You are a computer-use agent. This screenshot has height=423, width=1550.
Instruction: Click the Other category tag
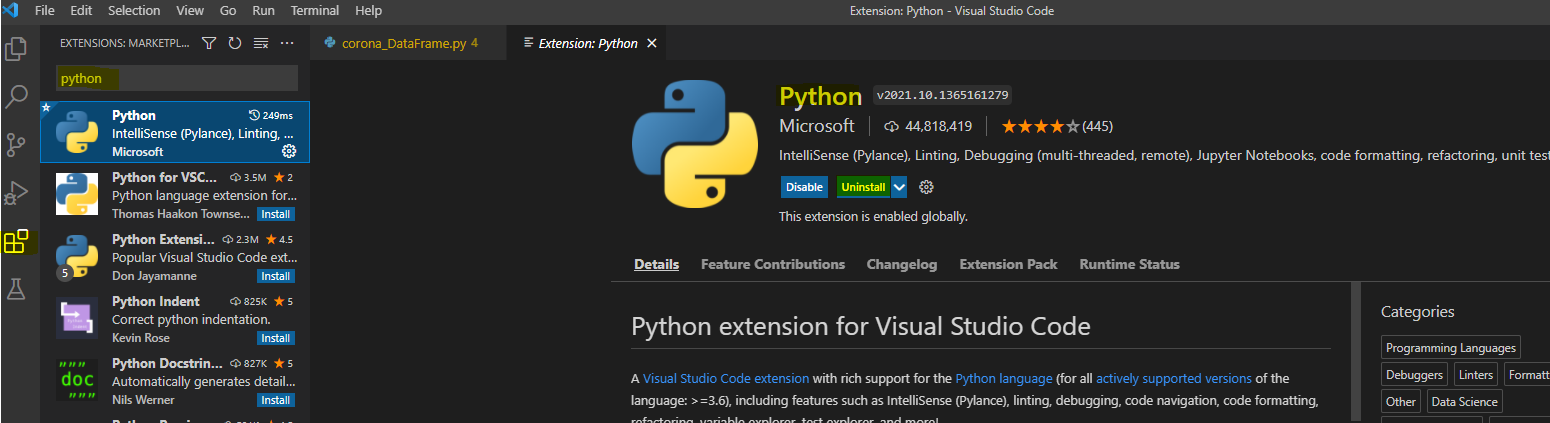[x=1401, y=402]
